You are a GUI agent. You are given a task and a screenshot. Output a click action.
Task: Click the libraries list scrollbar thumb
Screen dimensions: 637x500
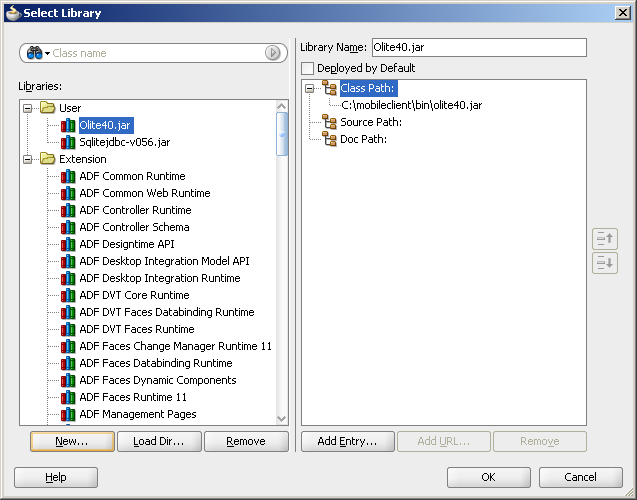coord(282,134)
